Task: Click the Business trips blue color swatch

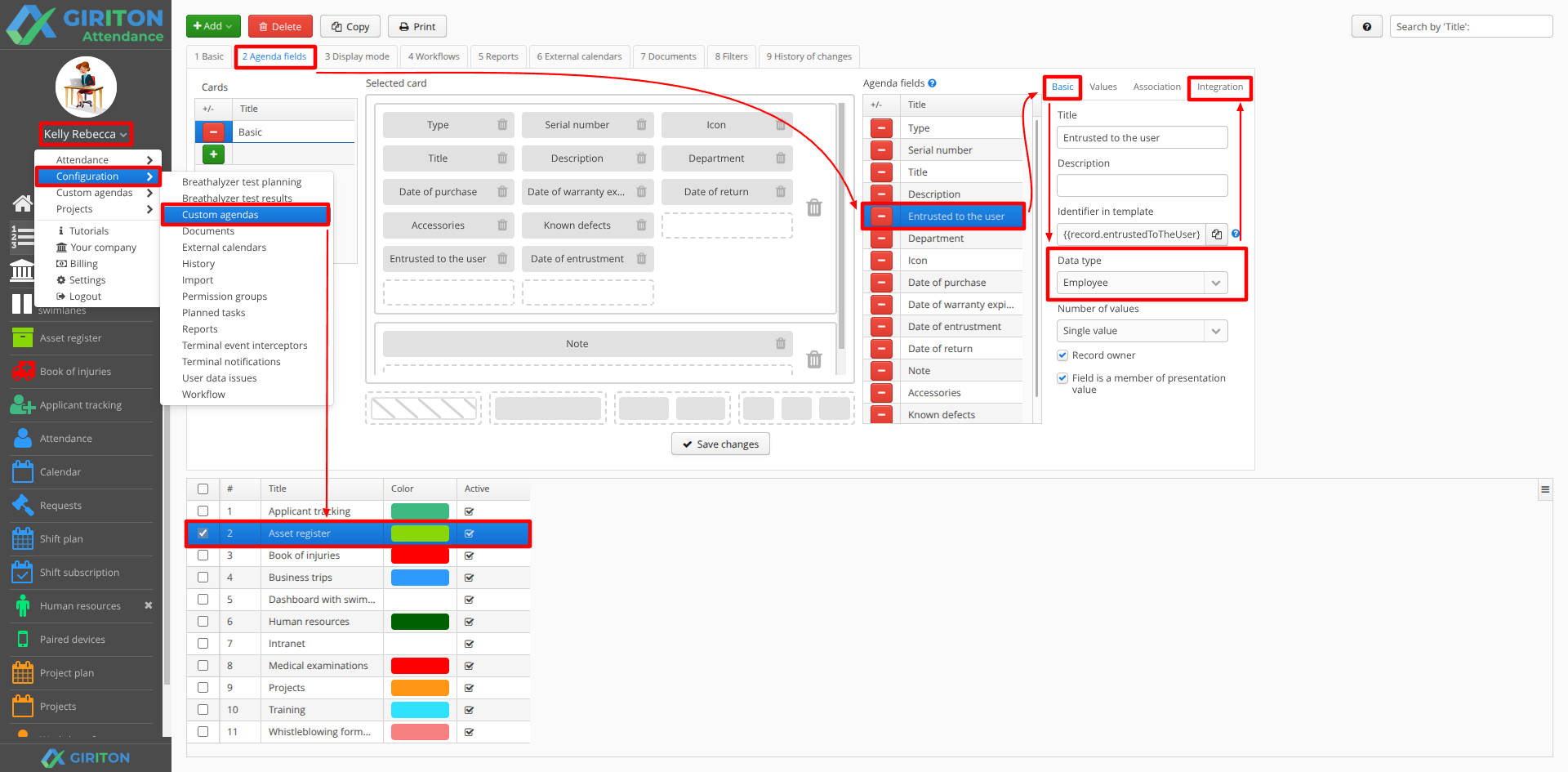Action: click(420, 577)
